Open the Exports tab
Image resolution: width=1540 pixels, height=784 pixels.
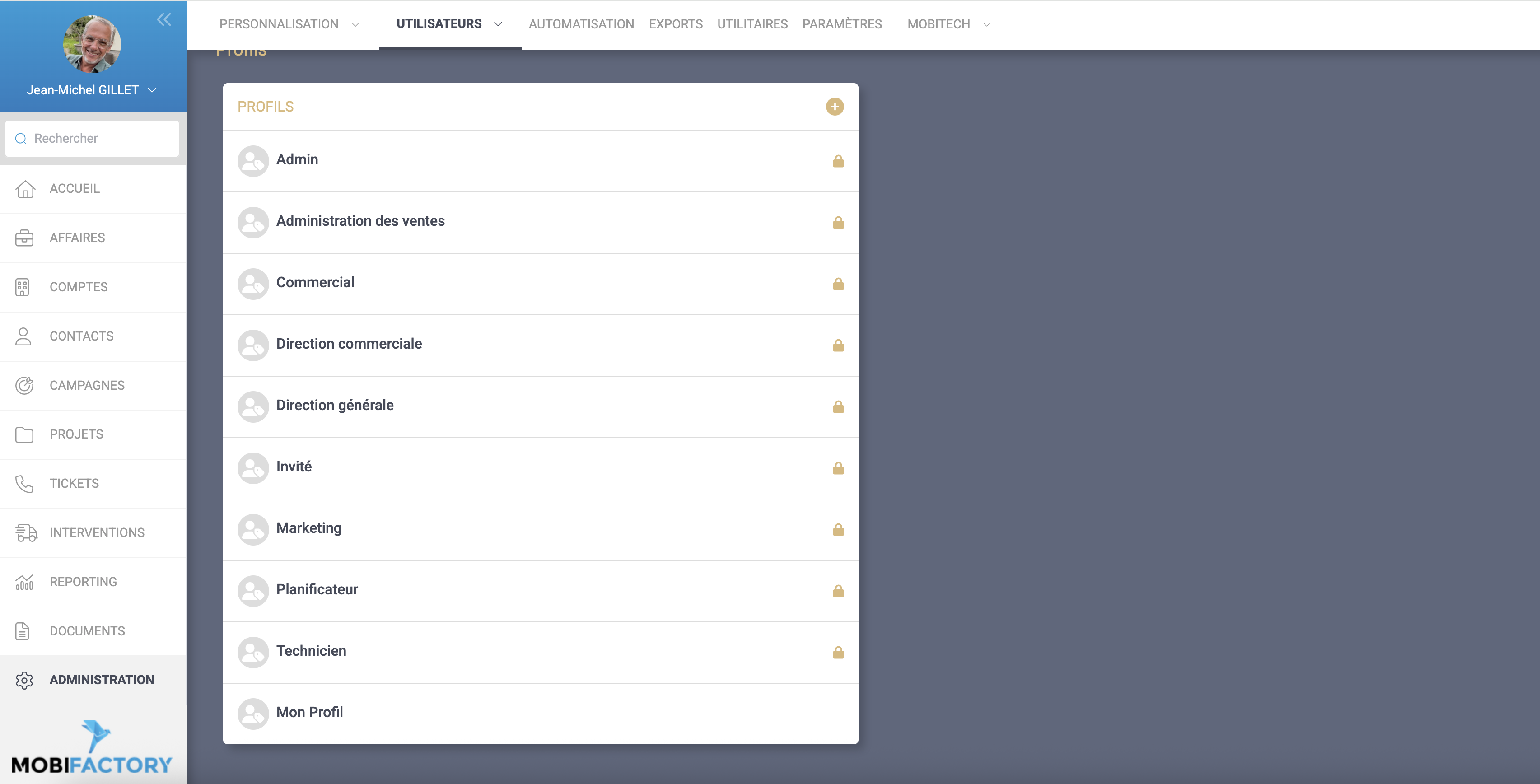click(x=676, y=24)
